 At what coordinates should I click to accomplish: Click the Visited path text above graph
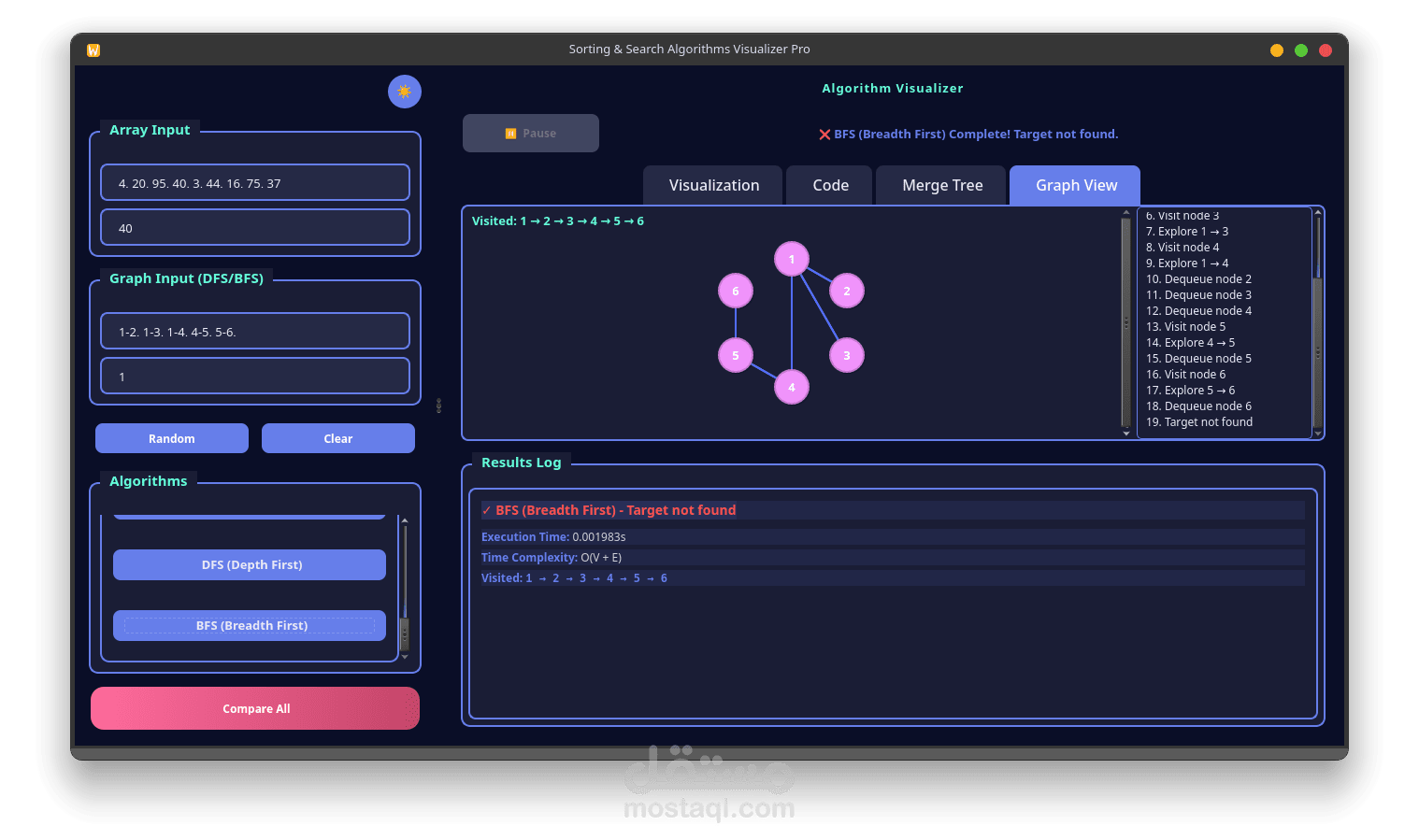558,221
